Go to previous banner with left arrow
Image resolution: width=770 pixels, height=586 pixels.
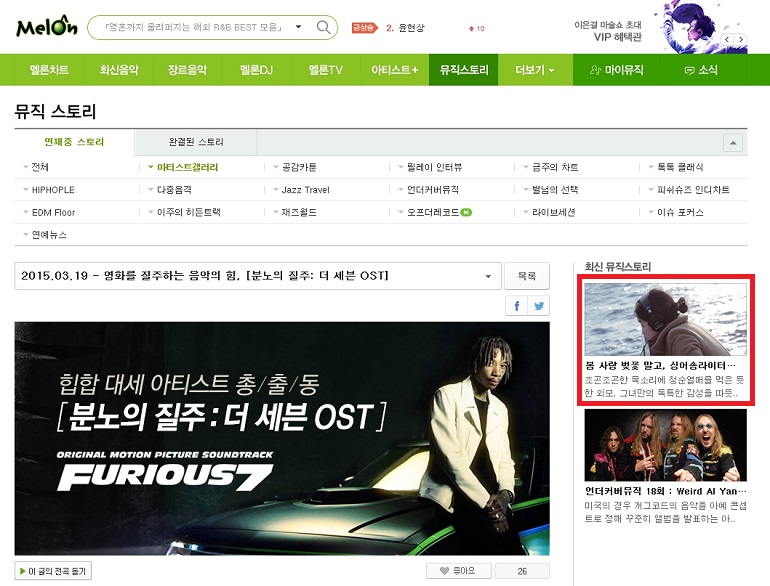pyautogui.click(x=727, y=39)
